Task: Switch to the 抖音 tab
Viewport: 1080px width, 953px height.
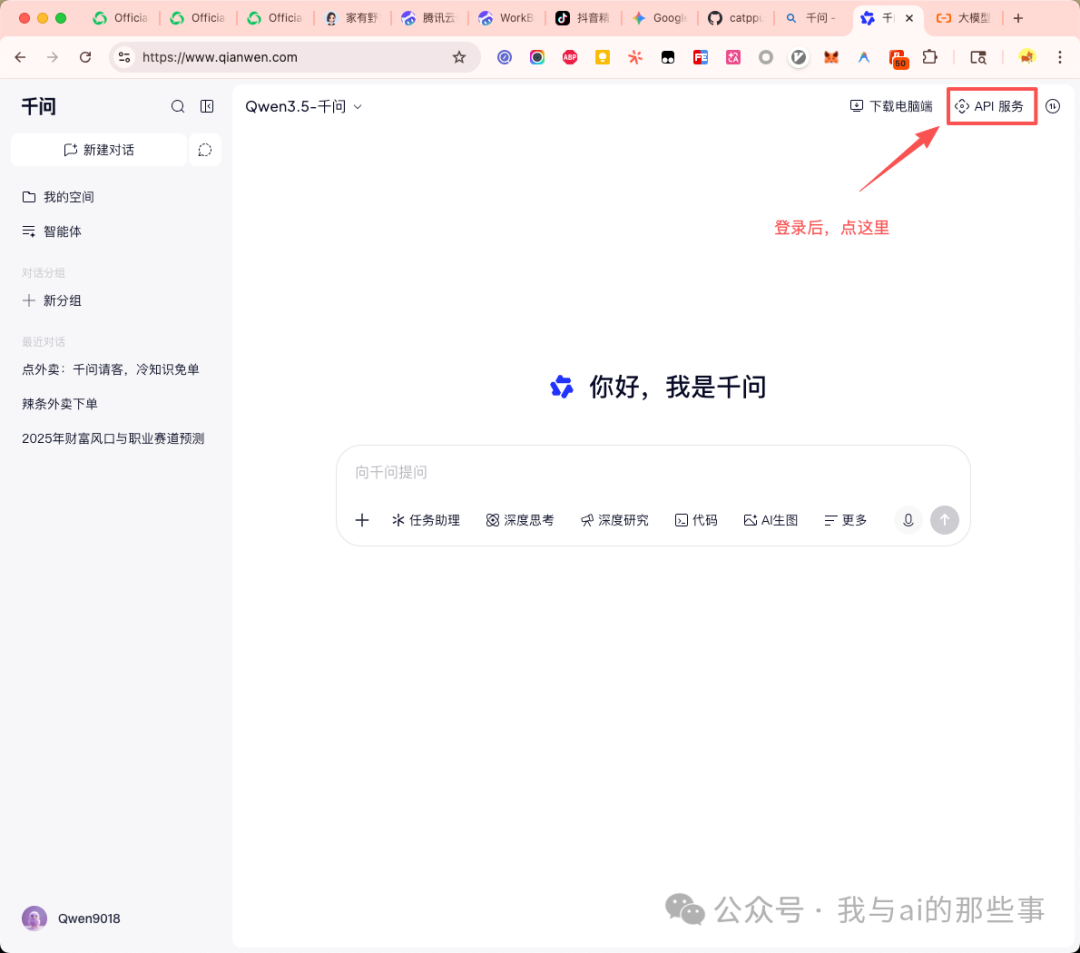Action: pyautogui.click(x=583, y=18)
